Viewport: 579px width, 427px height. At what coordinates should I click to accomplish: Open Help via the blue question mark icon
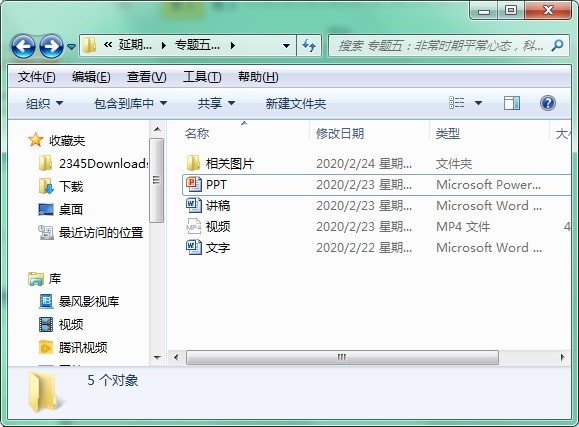548,103
